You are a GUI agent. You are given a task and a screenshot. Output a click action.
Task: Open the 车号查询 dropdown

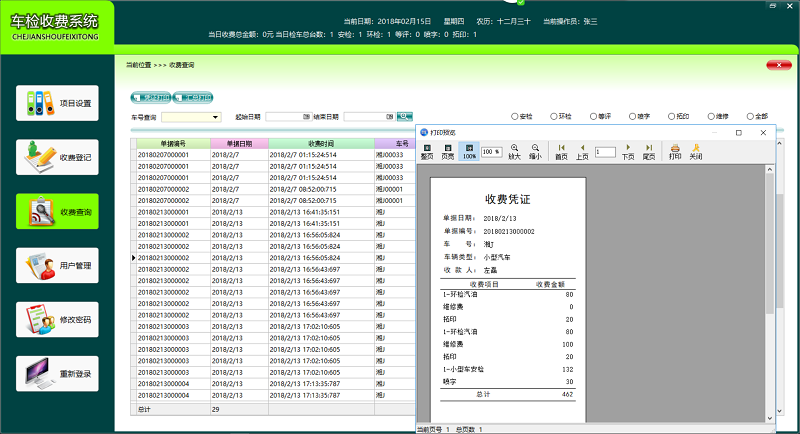[215, 117]
